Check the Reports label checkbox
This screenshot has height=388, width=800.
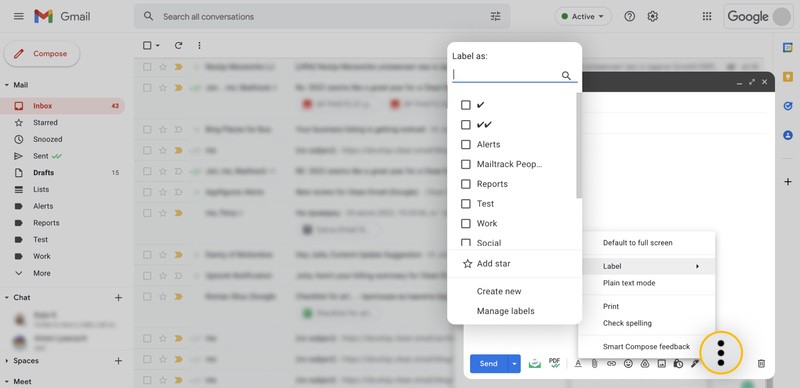pyautogui.click(x=465, y=184)
